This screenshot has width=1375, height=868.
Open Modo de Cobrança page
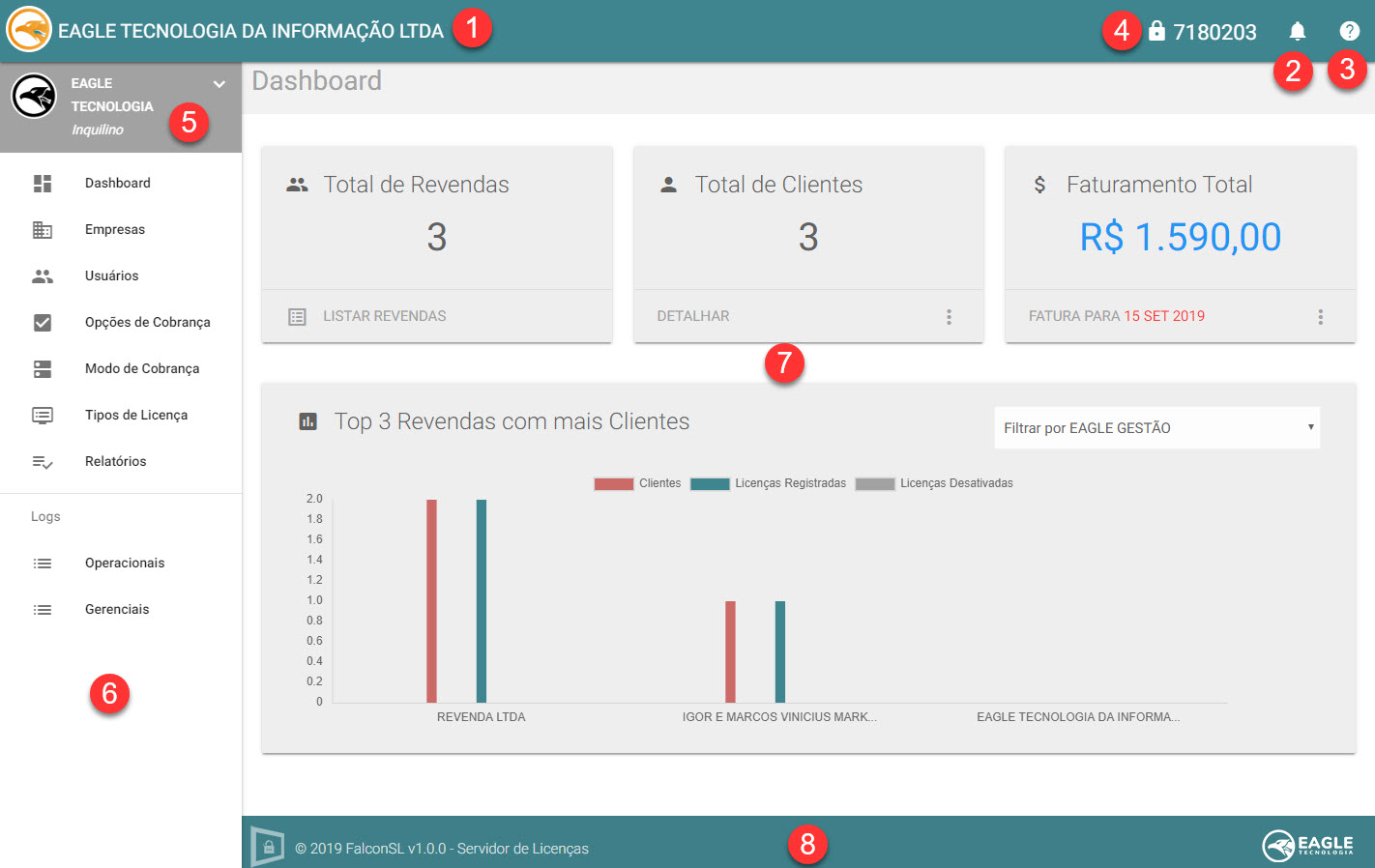pos(121,369)
